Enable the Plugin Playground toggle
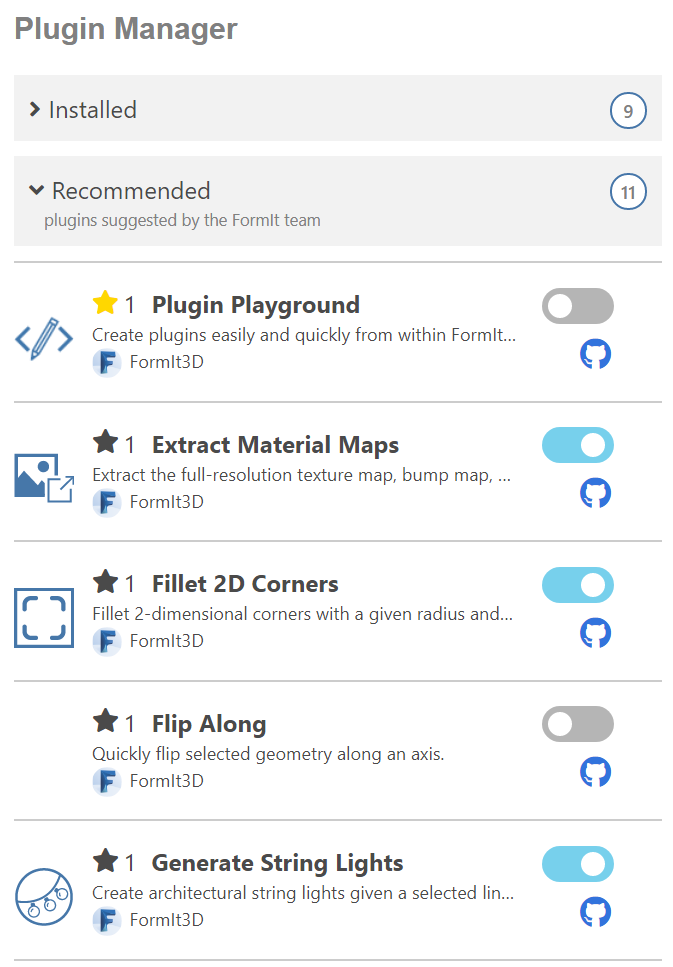This screenshot has height=967, width=673. pos(578,306)
